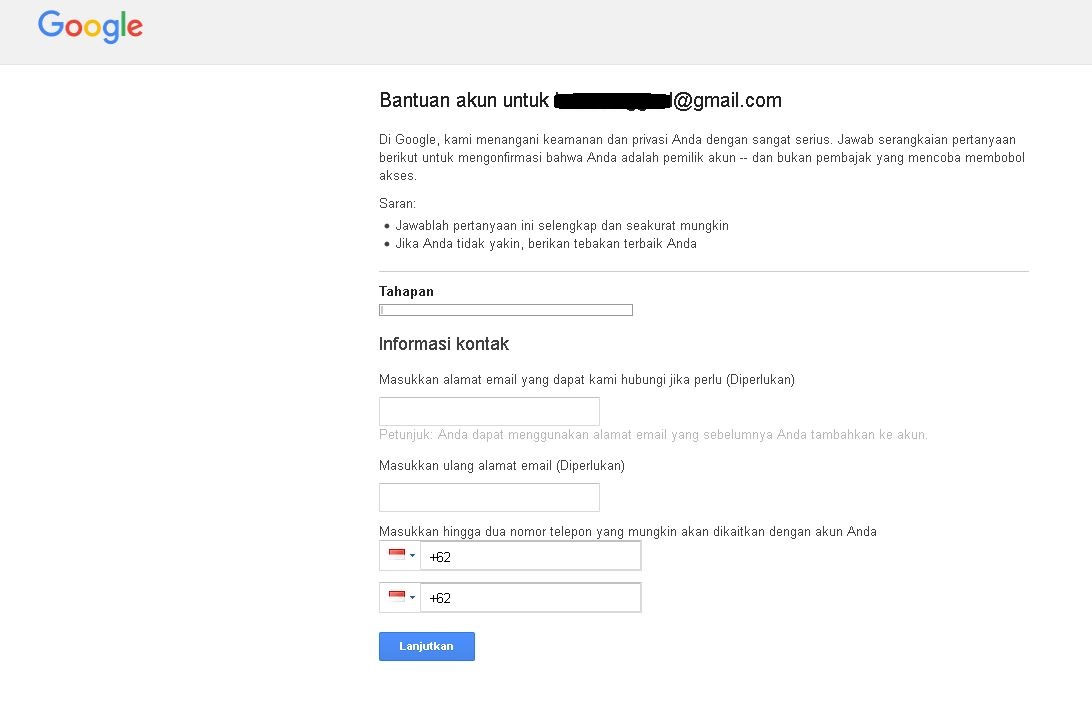Screen dimensions: 1092x712
Task: Click the "Tahapan" label
Action: tap(406, 291)
